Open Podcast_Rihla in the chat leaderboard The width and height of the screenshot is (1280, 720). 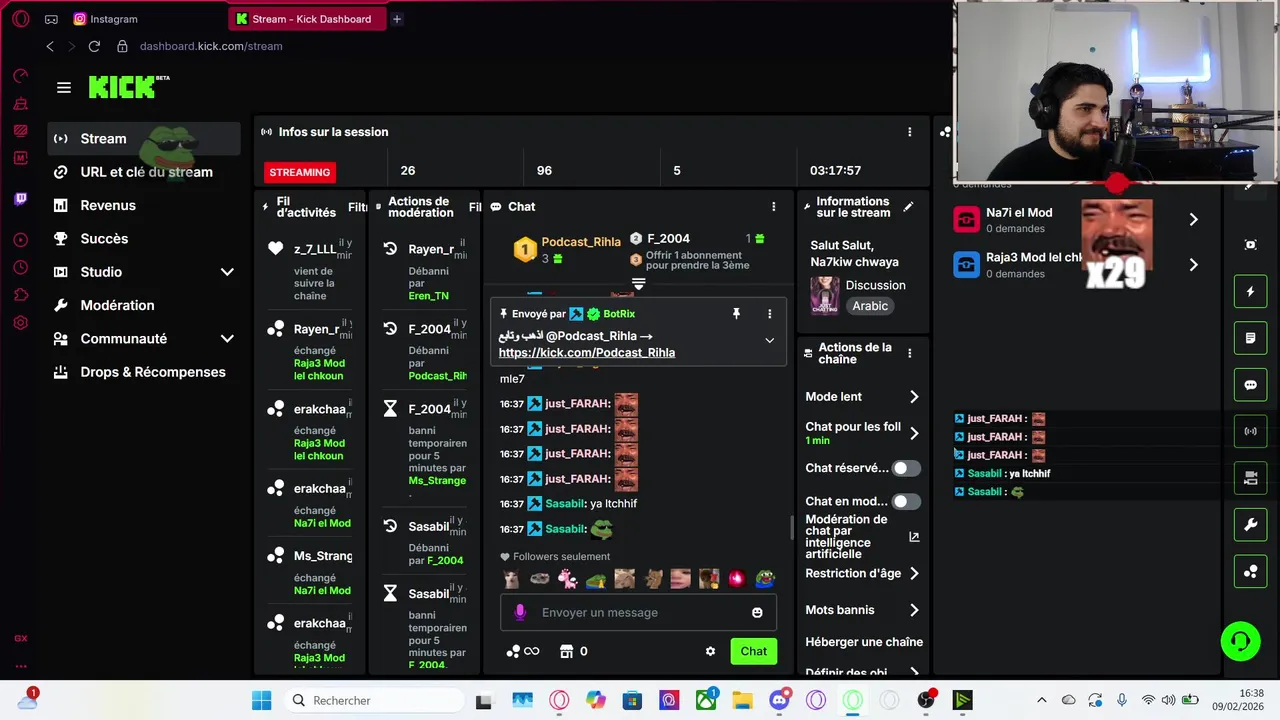(581, 242)
